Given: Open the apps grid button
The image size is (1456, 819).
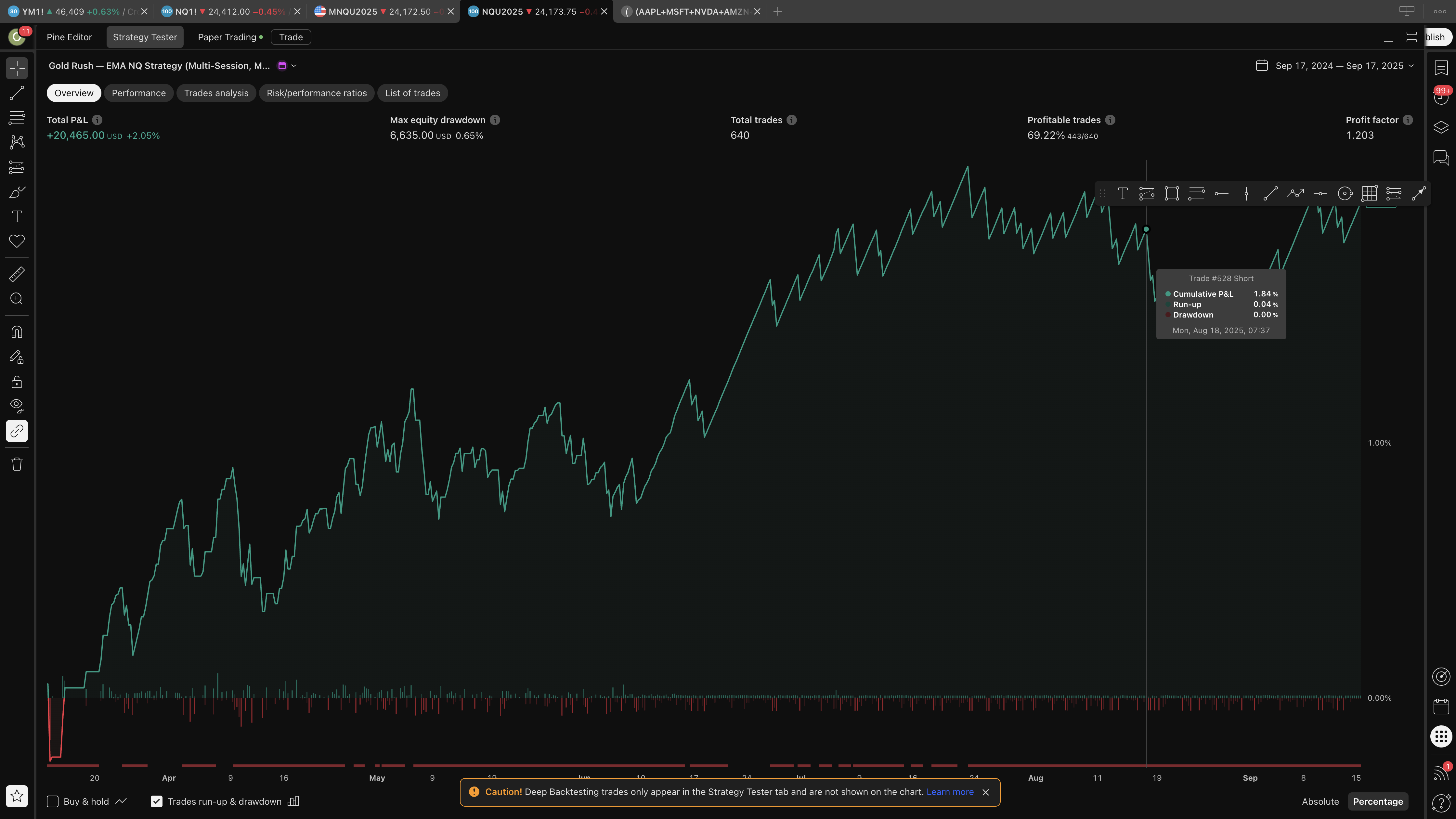Looking at the screenshot, I should 1441,736.
